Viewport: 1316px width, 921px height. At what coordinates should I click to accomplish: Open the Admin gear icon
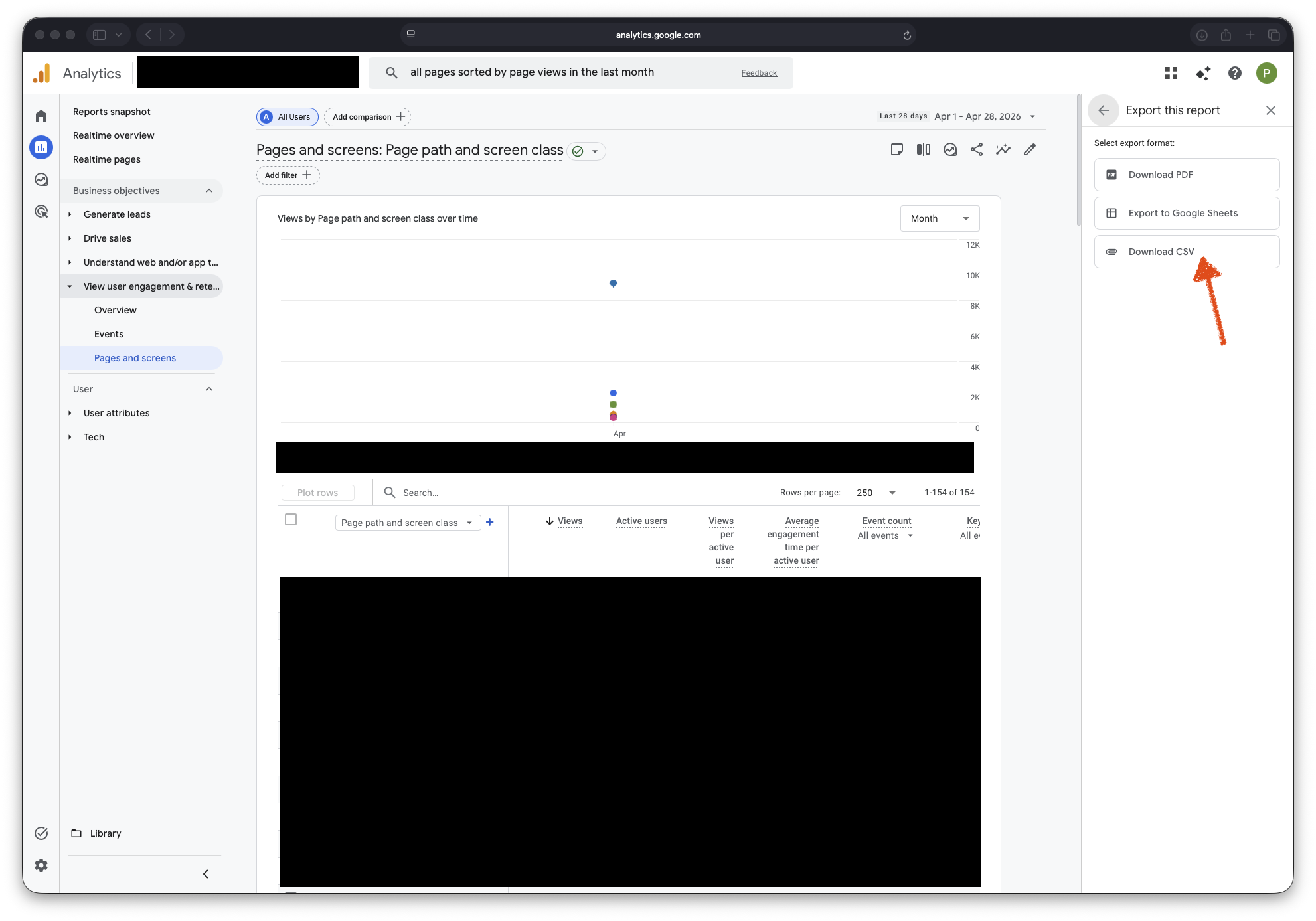click(41, 865)
